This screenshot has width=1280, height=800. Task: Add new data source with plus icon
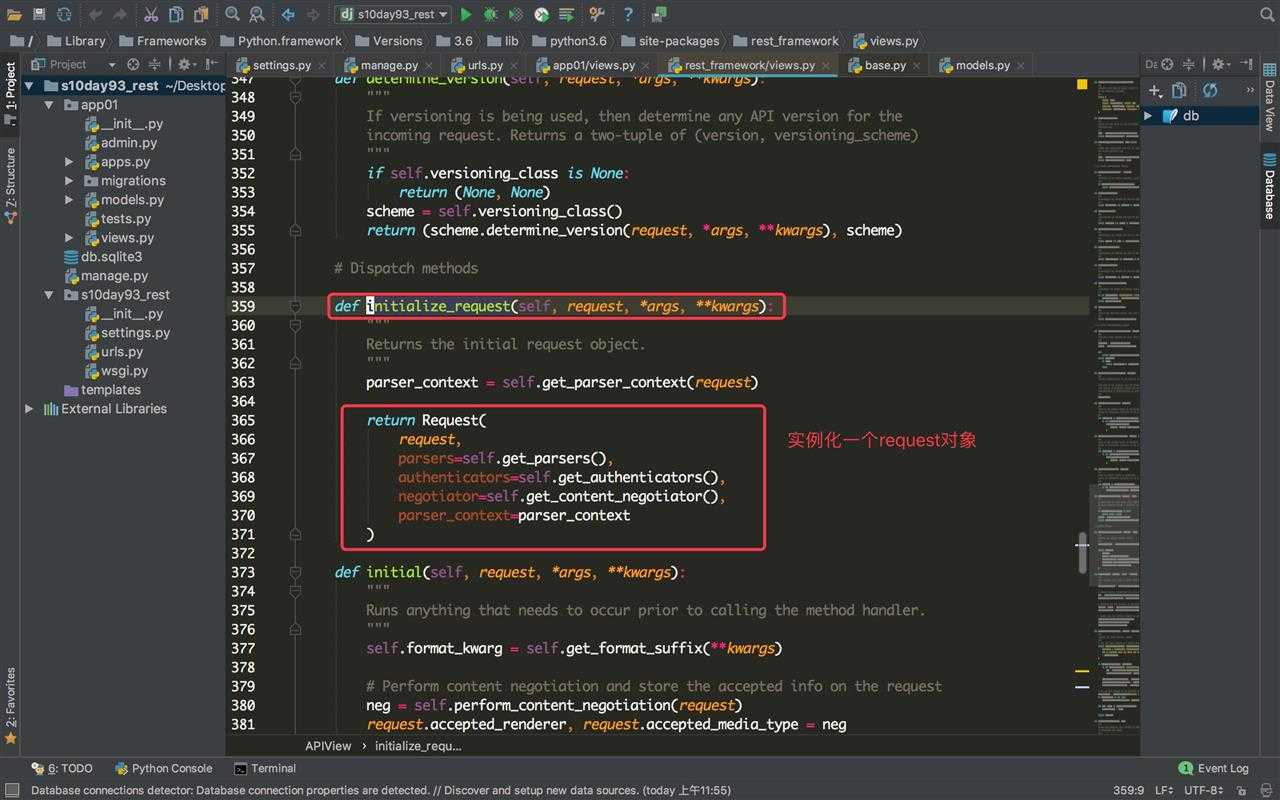(1155, 90)
